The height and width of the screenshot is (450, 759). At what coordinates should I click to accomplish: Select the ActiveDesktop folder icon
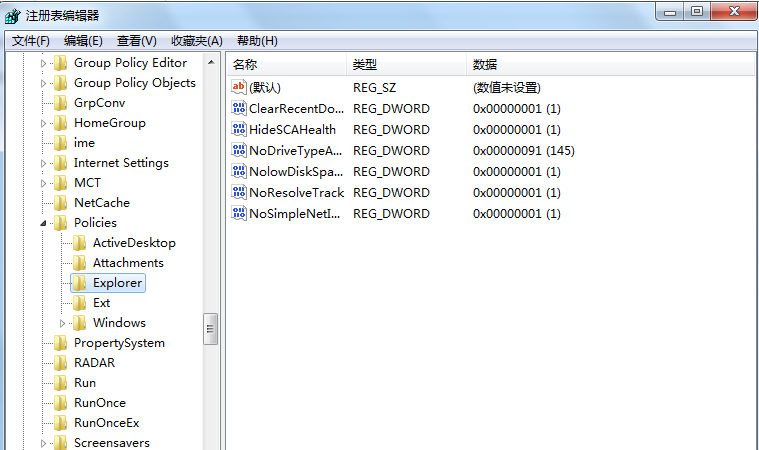pos(79,243)
